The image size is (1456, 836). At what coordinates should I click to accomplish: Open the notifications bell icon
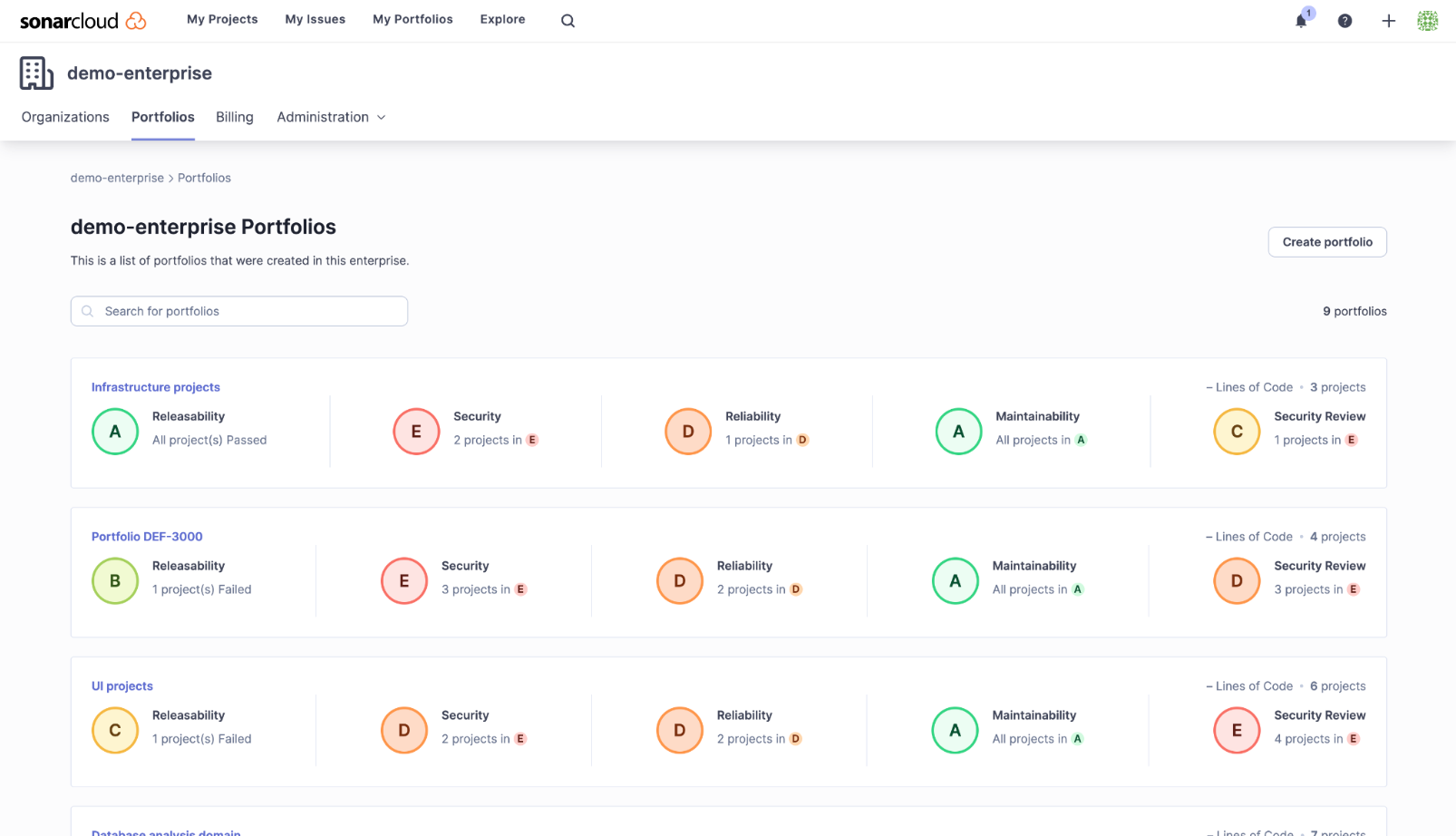click(1300, 20)
